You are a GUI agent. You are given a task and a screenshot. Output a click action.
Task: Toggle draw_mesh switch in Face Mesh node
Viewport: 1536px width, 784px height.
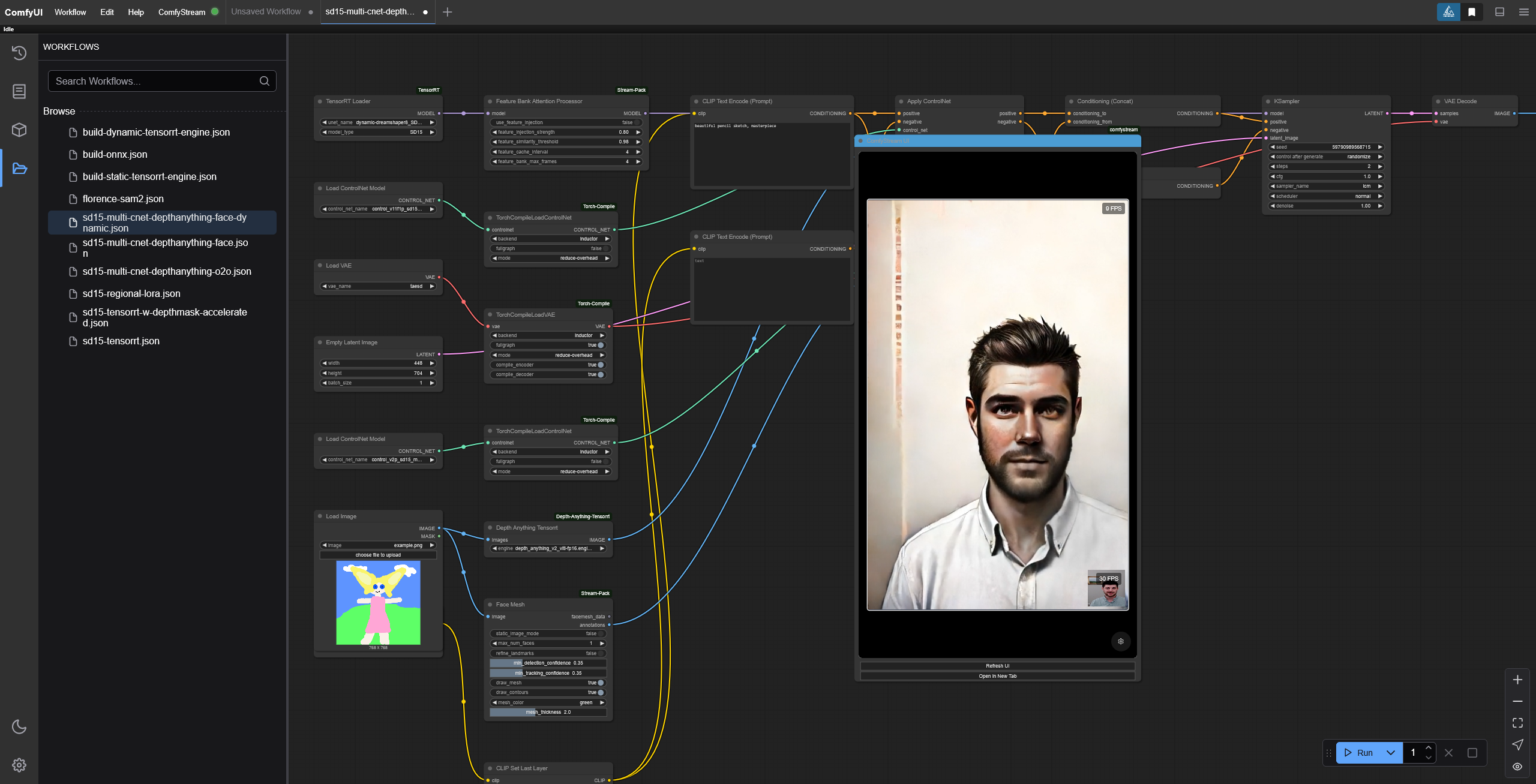(x=600, y=683)
